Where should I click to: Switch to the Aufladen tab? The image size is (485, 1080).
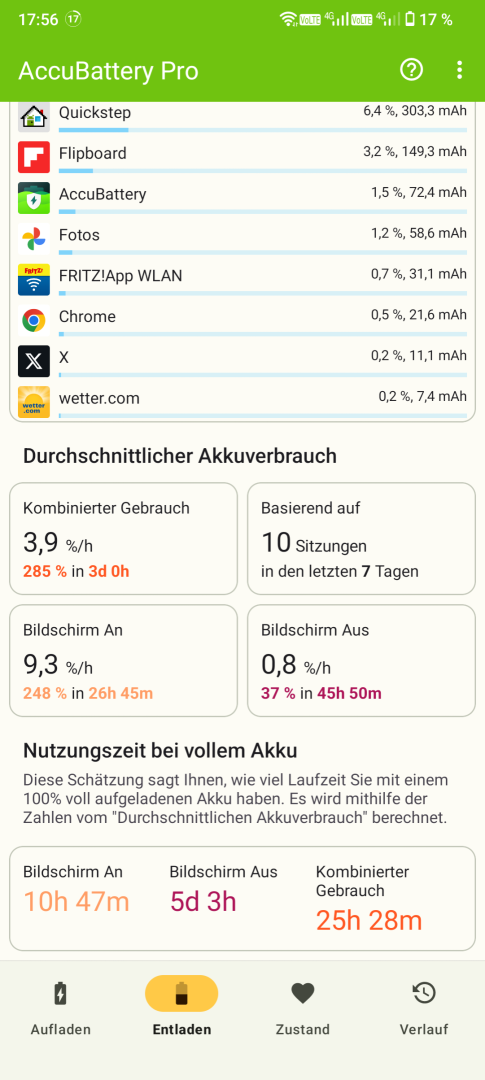coord(61,1007)
